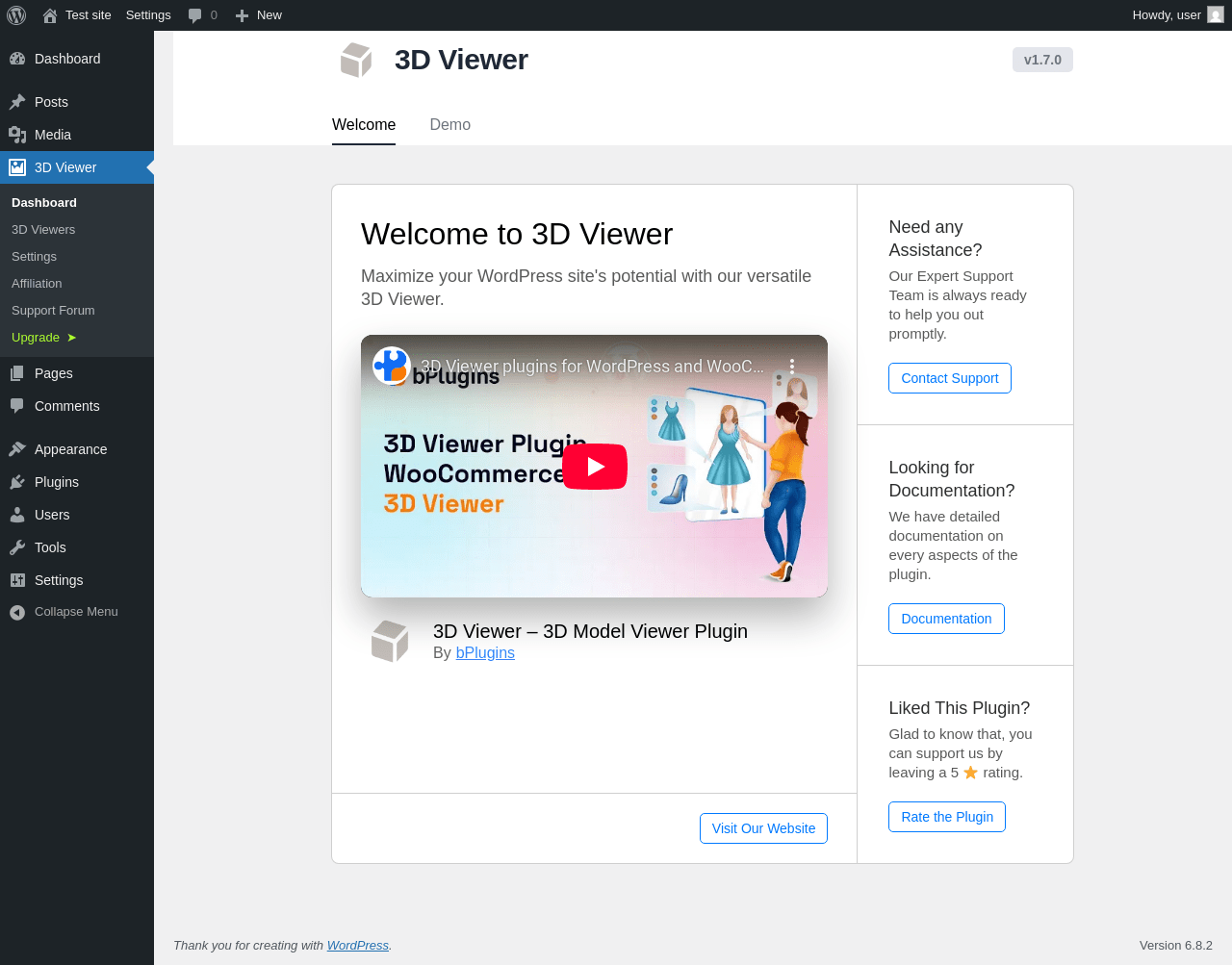The width and height of the screenshot is (1232, 965).
Task: Click the '3D Viewer – 3D Model Viewer Plugin' title
Action: click(590, 631)
